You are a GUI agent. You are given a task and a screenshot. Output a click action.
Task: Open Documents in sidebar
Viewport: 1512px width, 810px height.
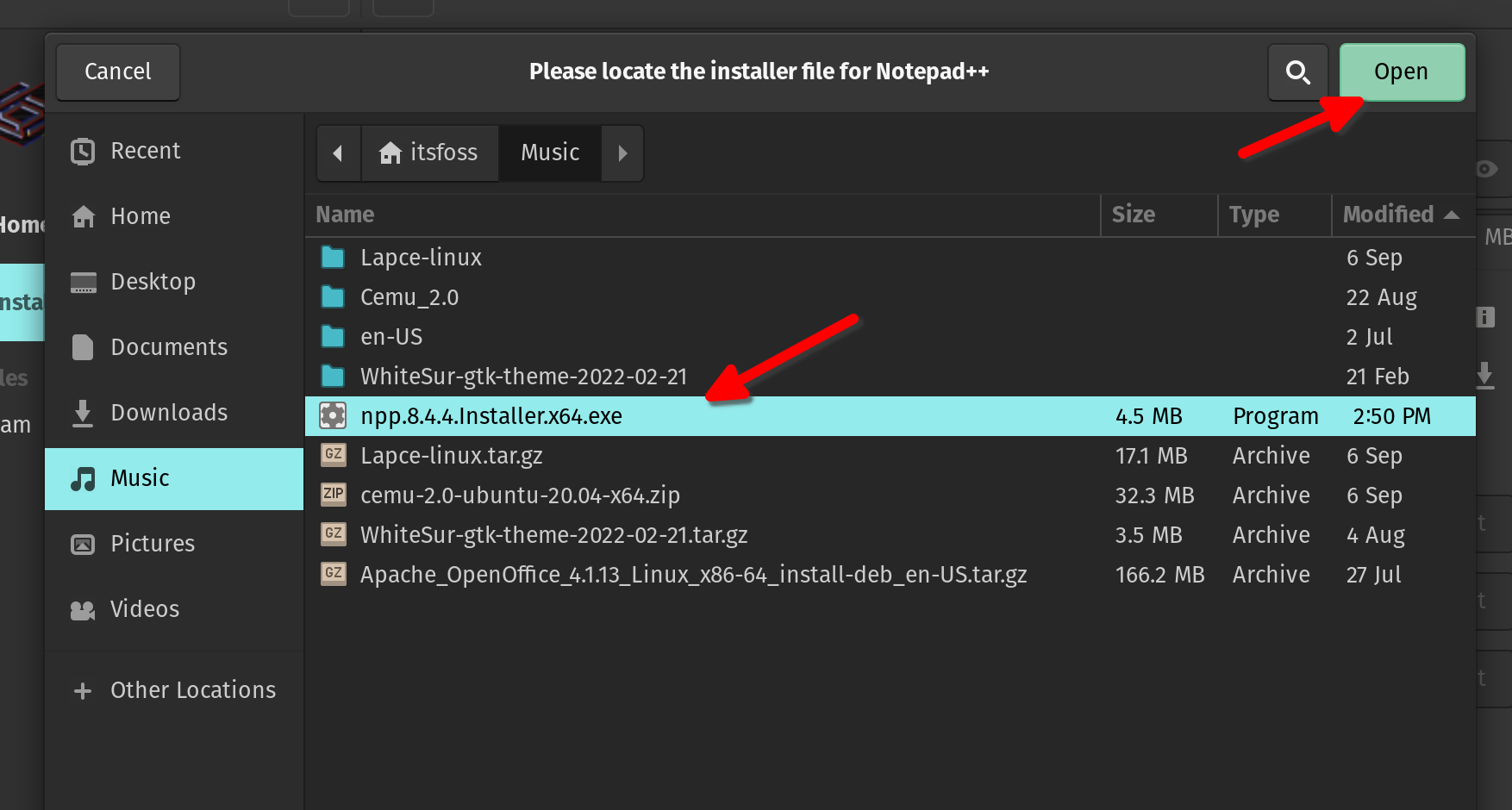click(x=174, y=347)
